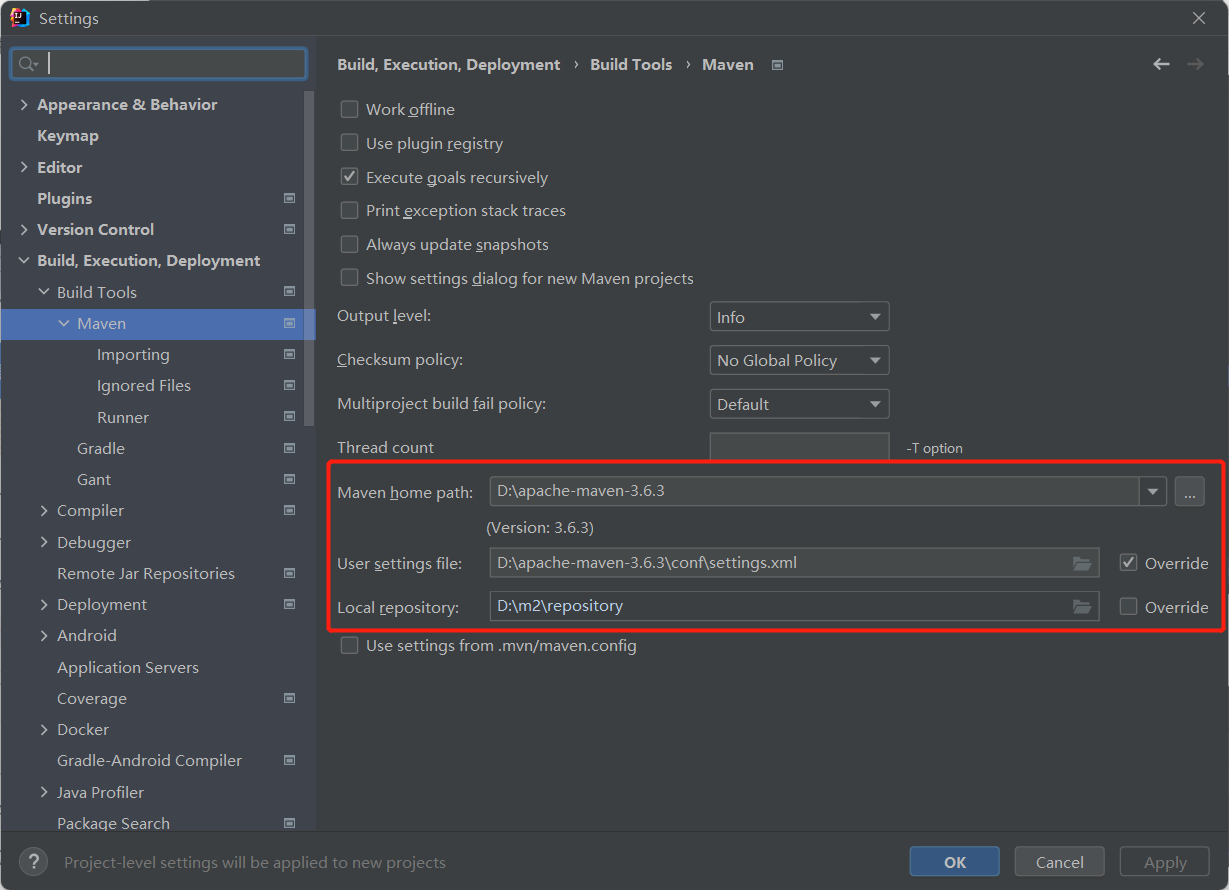Click the settings search input field
1229x890 pixels.
pyautogui.click(x=158, y=64)
